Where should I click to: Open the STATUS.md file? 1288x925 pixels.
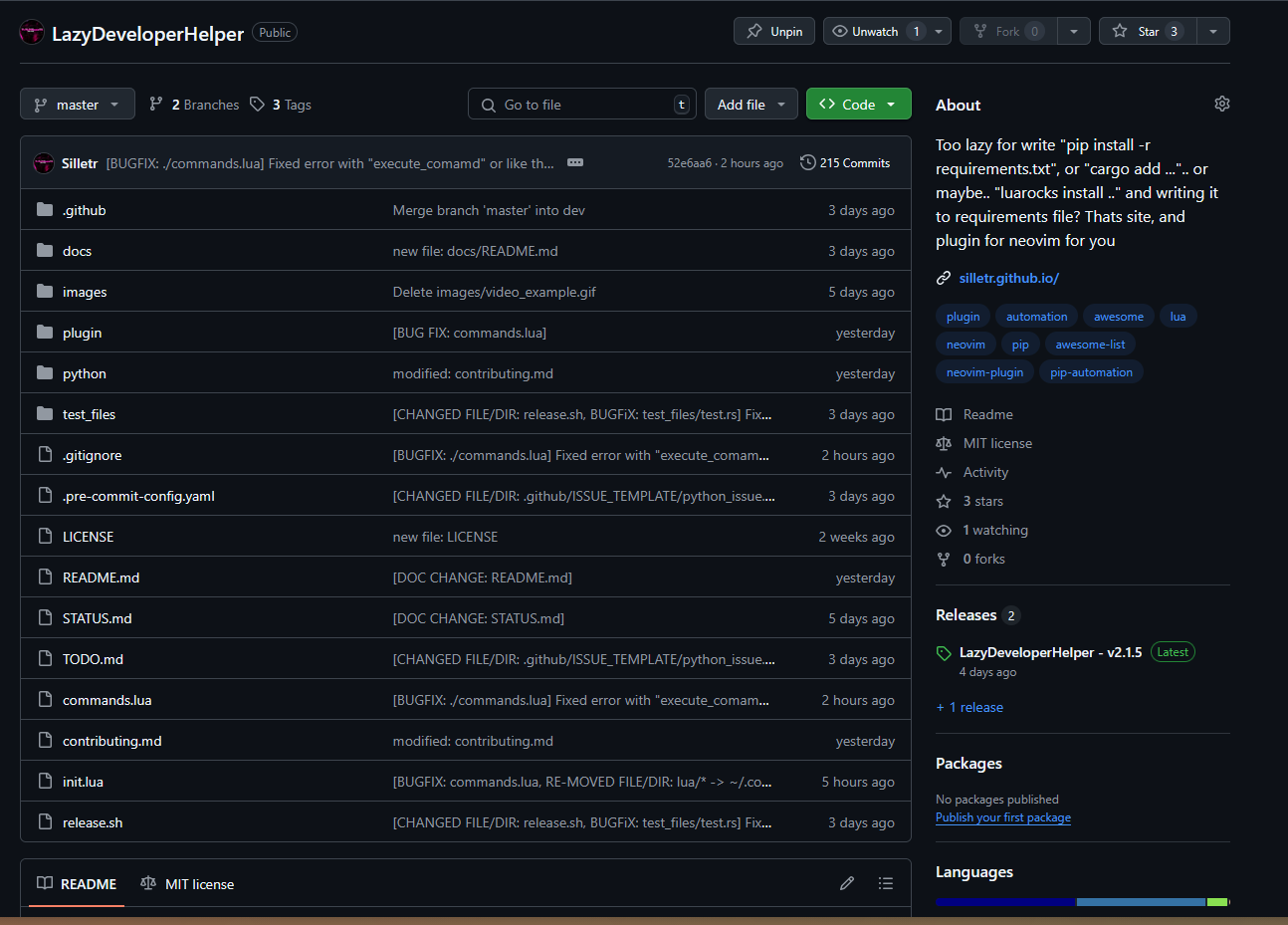97,618
